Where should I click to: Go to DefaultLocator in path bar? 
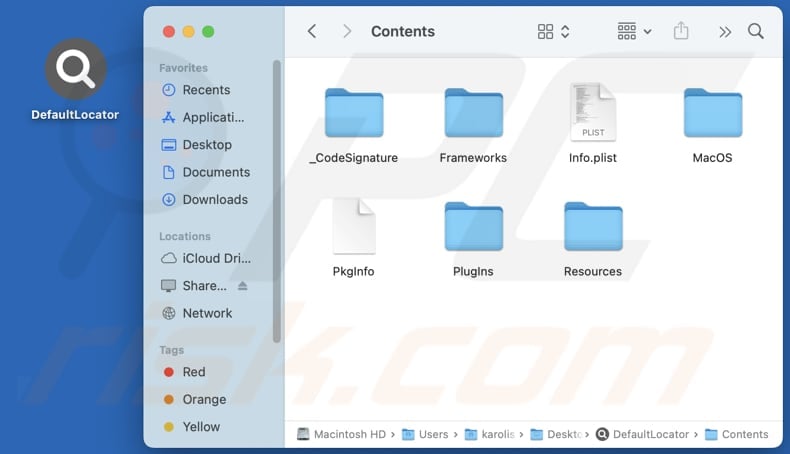click(x=642, y=434)
